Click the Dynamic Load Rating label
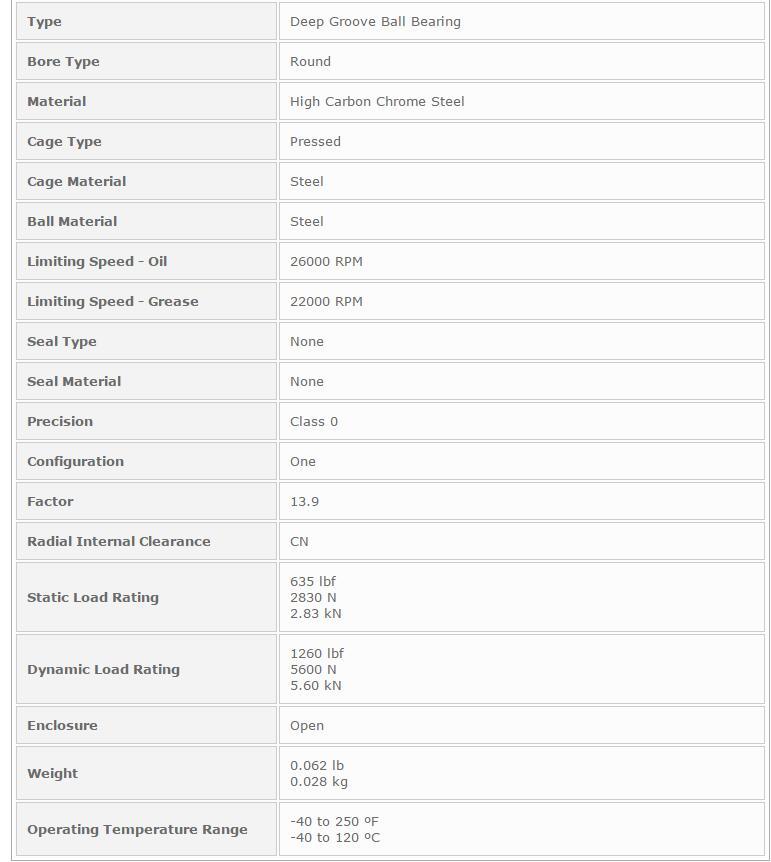771x862 pixels. 103,669
